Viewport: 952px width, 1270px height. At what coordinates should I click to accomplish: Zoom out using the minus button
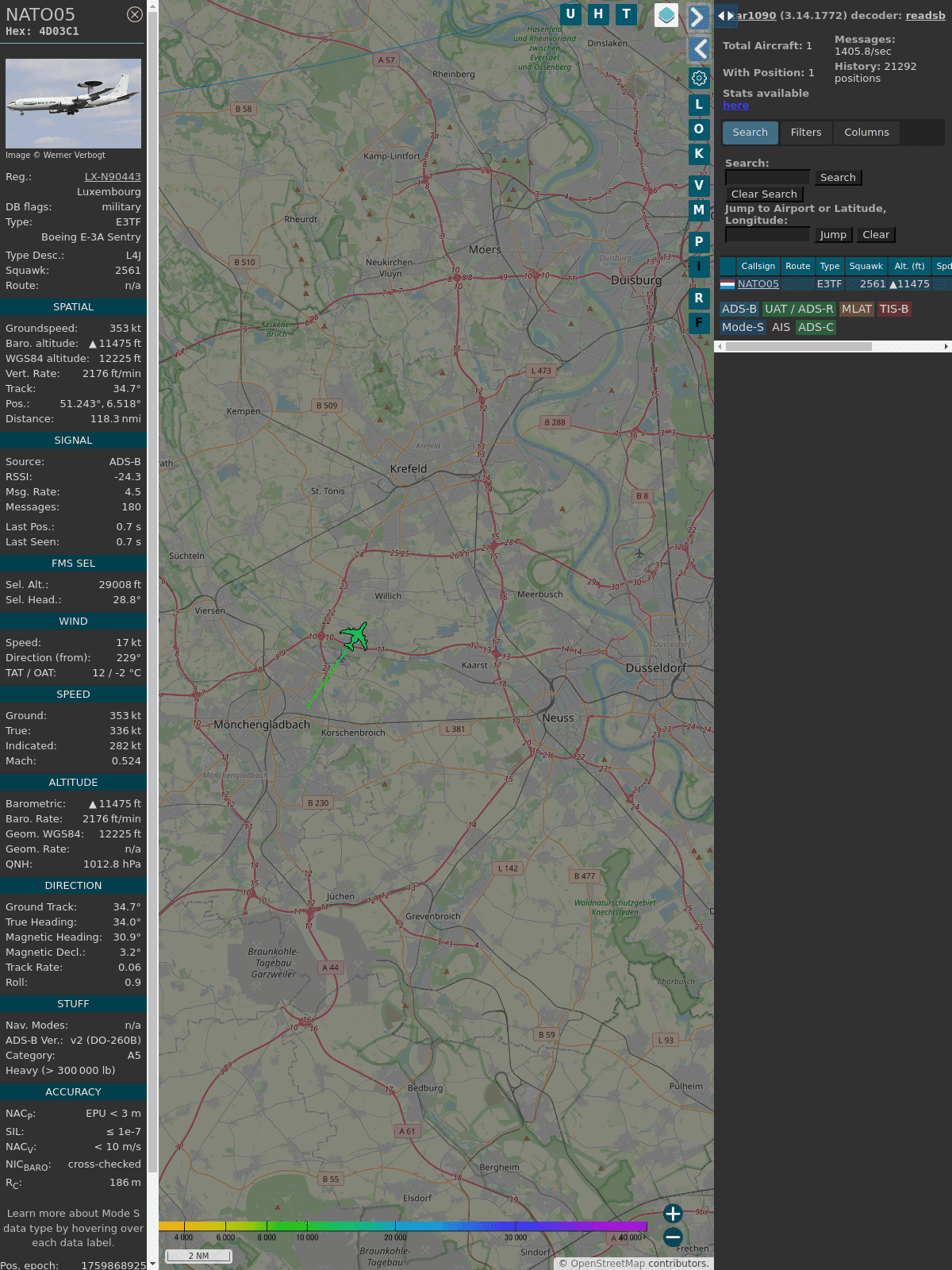coord(673,1237)
